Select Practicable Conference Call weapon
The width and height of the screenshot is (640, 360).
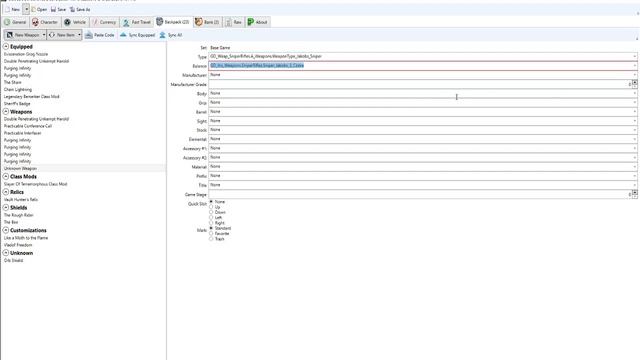[x=28, y=126]
